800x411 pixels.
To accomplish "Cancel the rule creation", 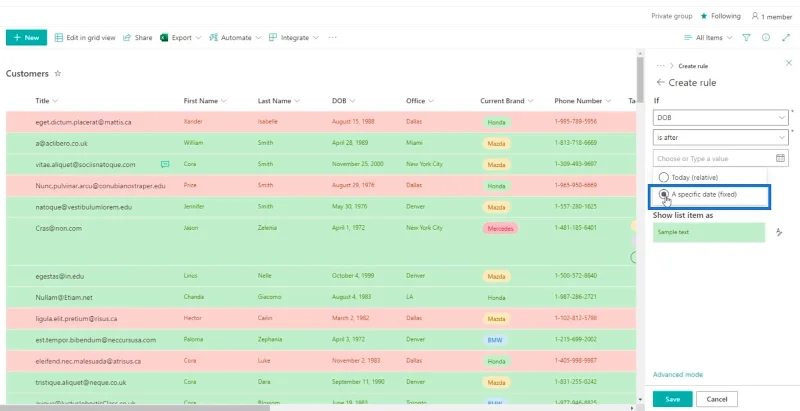I will 716,399.
